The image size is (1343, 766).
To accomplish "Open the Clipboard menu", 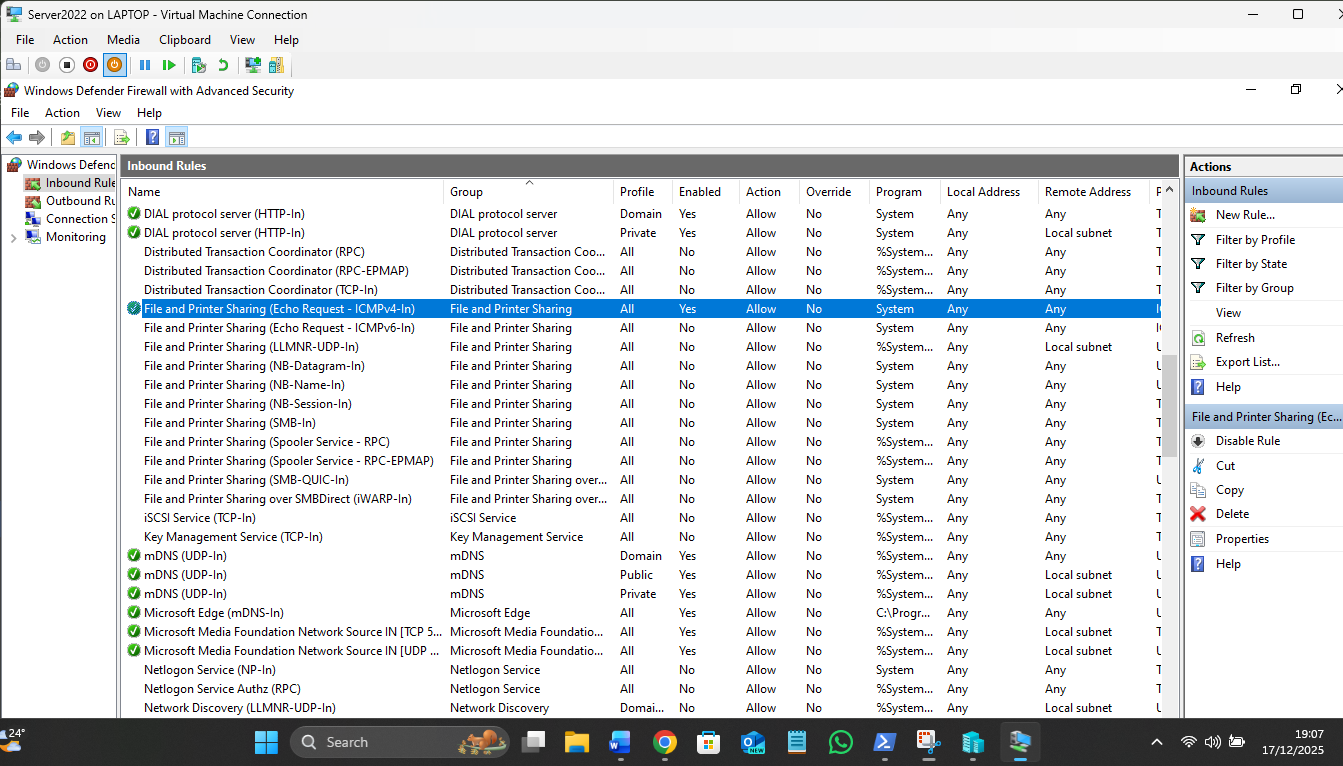I will click(185, 40).
